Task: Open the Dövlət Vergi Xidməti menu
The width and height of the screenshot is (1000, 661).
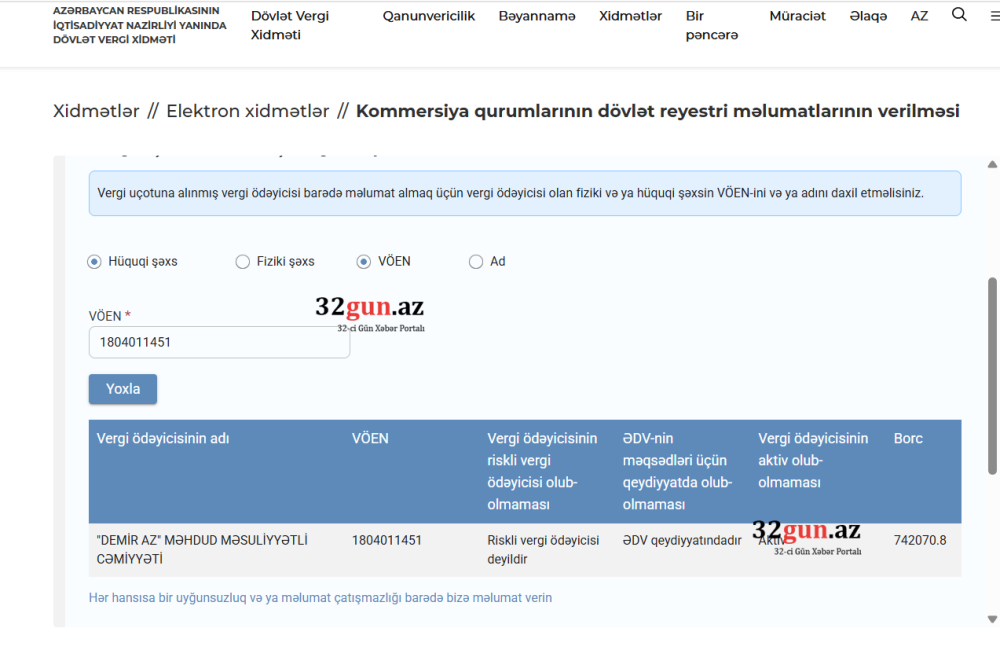Action: coord(290,25)
